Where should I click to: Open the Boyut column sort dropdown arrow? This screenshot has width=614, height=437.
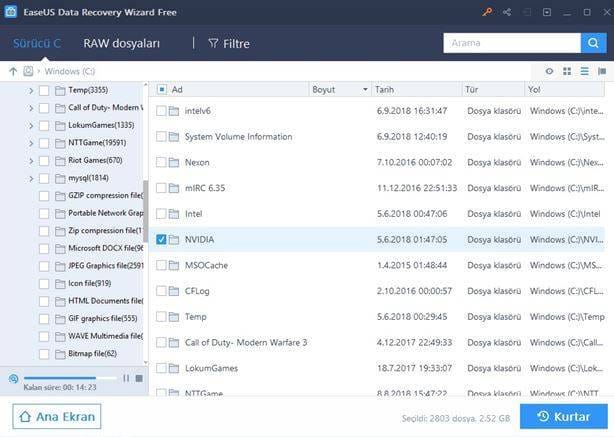[x=365, y=89]
